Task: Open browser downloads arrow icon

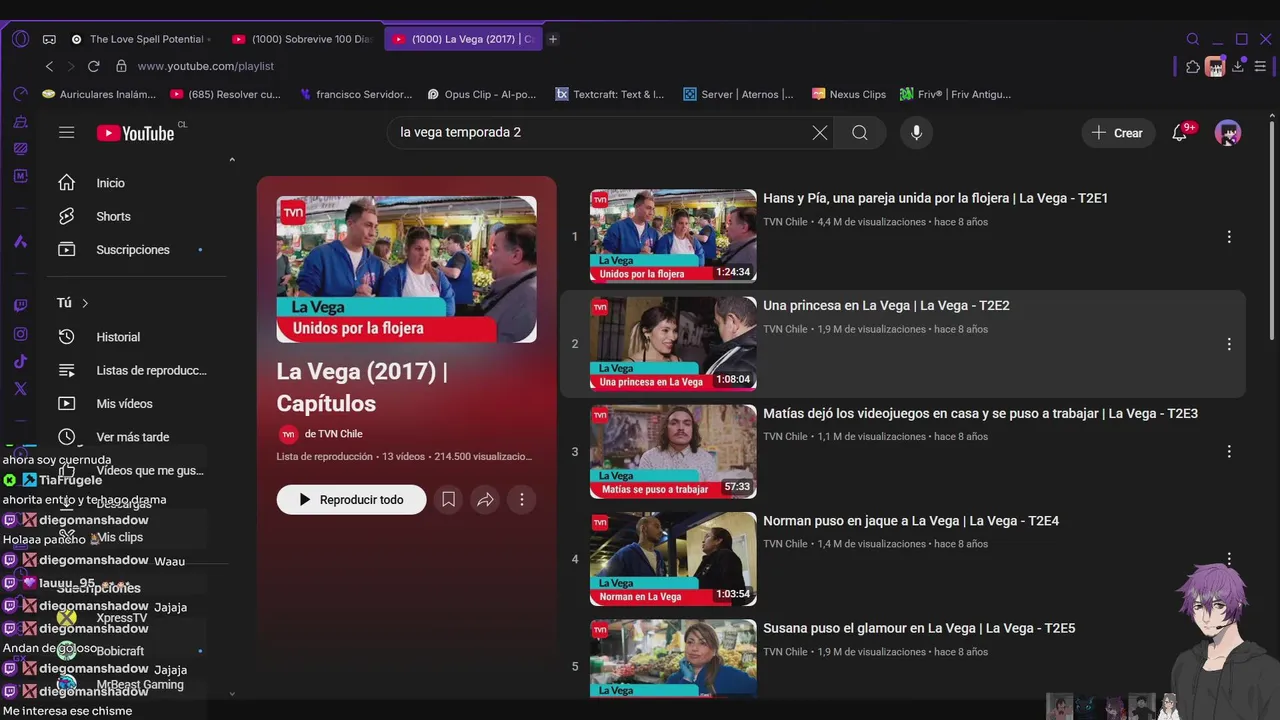Action: (x=1238, y=67)
